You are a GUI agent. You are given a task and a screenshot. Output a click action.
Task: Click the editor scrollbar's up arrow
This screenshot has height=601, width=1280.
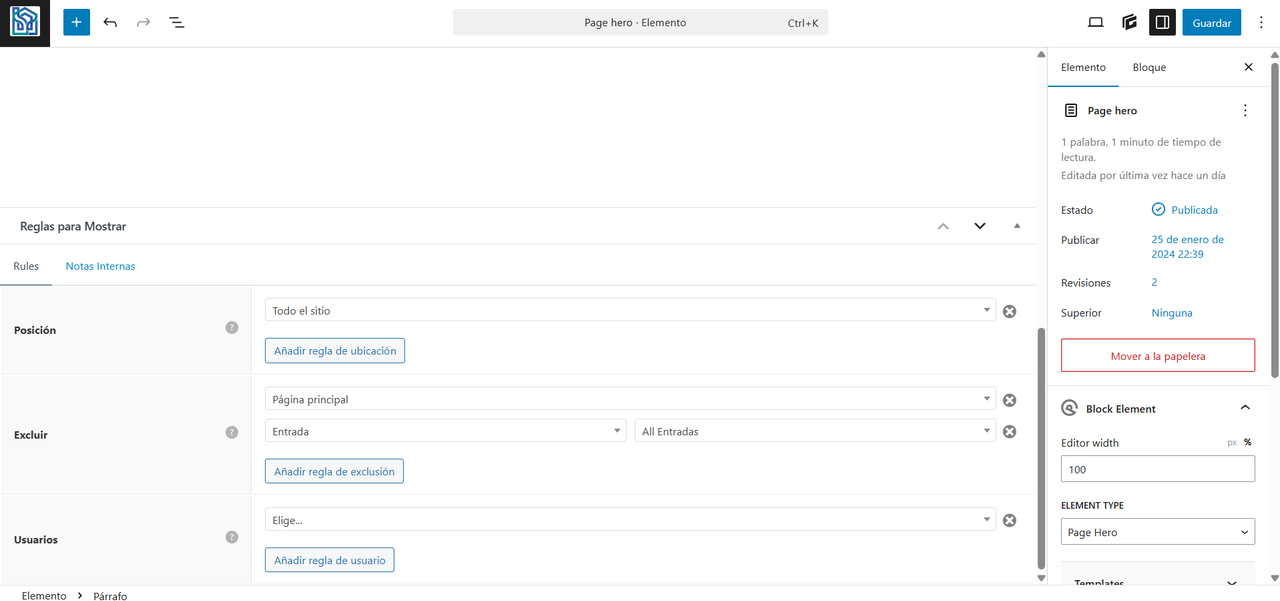[1041, 54]
